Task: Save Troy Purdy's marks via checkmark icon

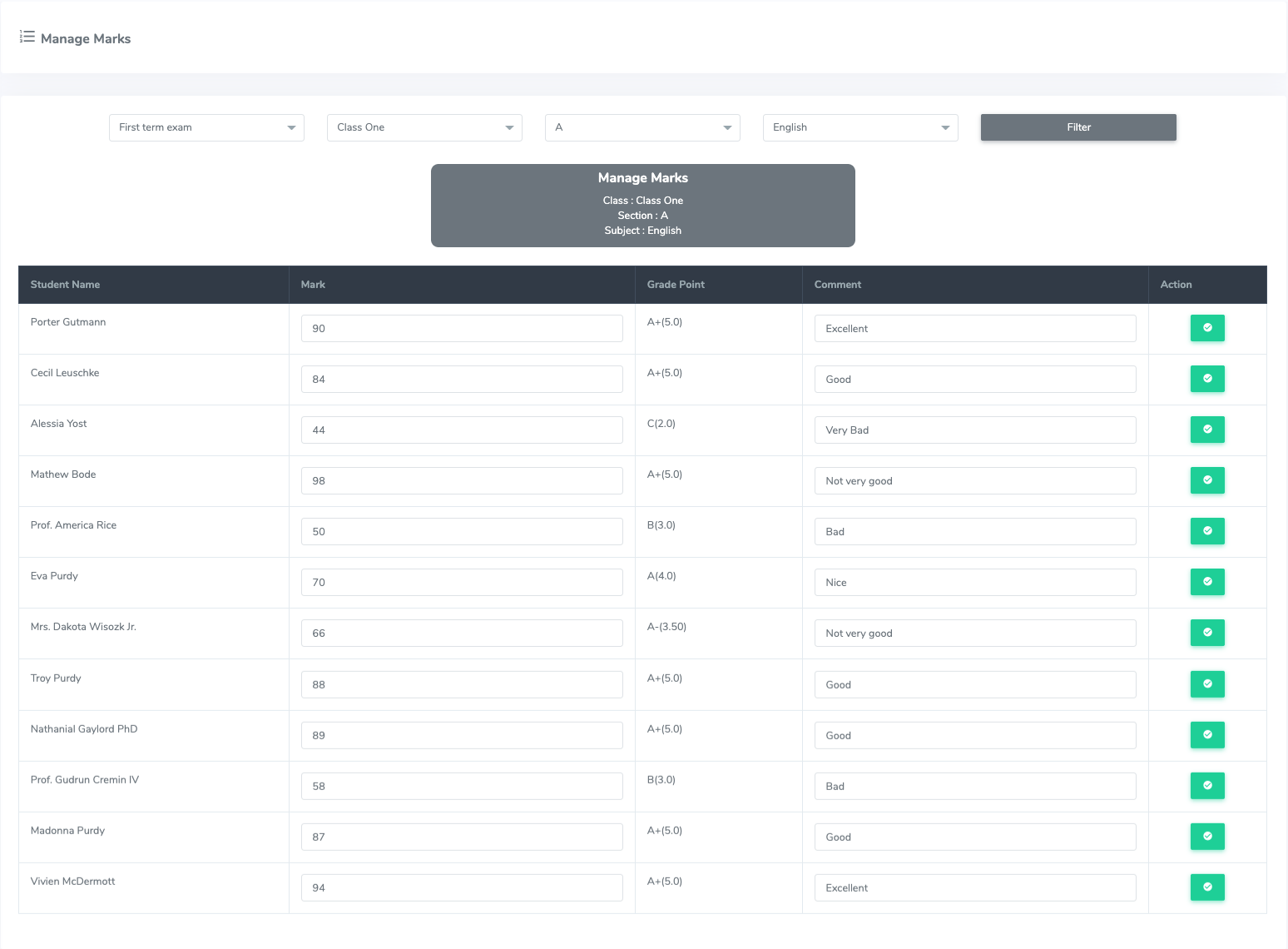Action: click(x=1207, y=684)
